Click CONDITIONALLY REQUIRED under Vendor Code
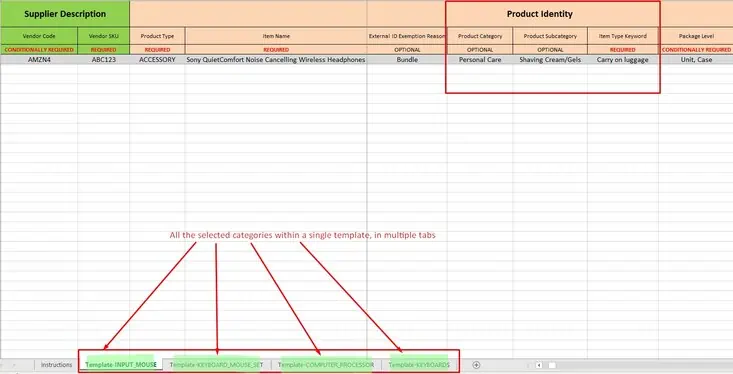The height and width of the screenshot is (374, 733). coord(39,50)
